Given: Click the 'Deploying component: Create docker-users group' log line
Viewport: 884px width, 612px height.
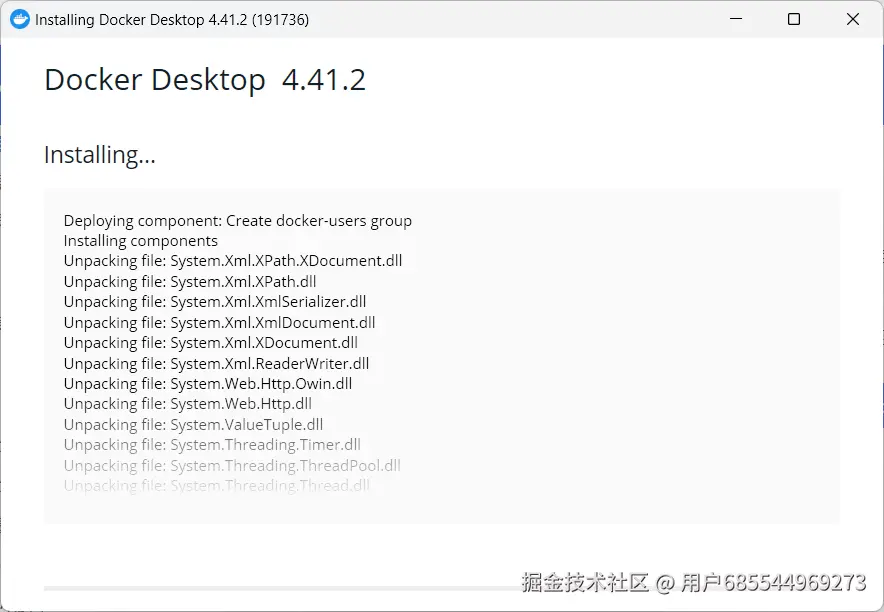Looking at the screenshot, I should tap(237, 220).
